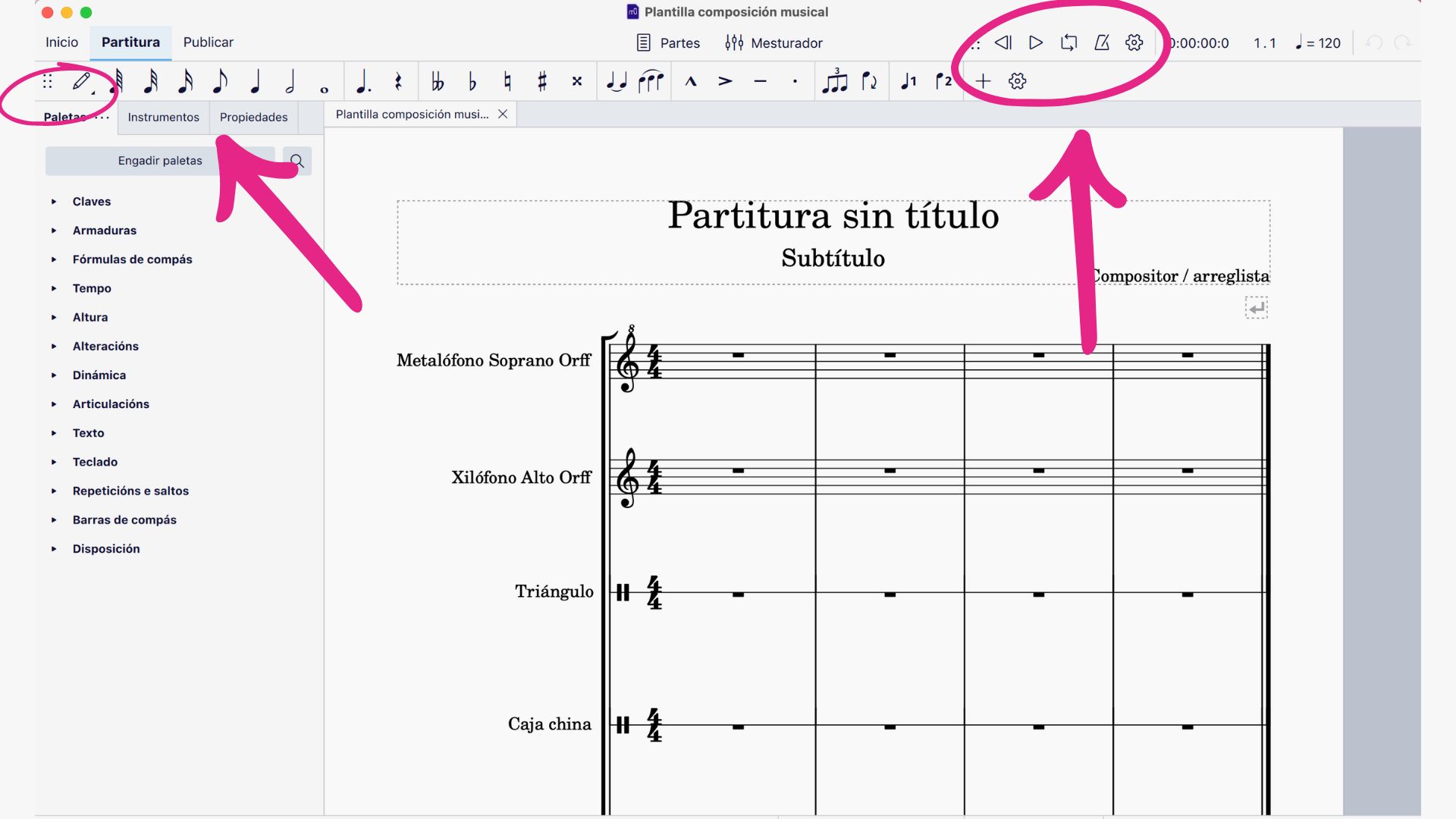Image resolution: width=1456 pixels, height=819 pixels.
Task: Select the quarter note duration
Action: (255, 81)
